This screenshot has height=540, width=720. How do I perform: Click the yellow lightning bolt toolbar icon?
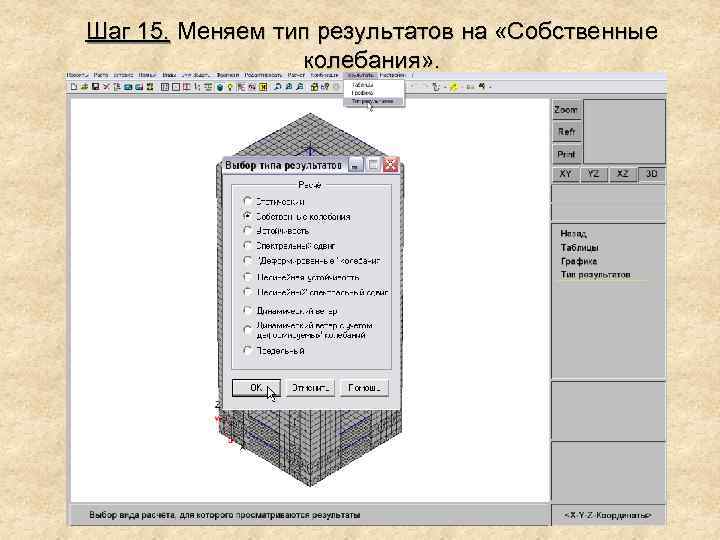click(454, 87)
